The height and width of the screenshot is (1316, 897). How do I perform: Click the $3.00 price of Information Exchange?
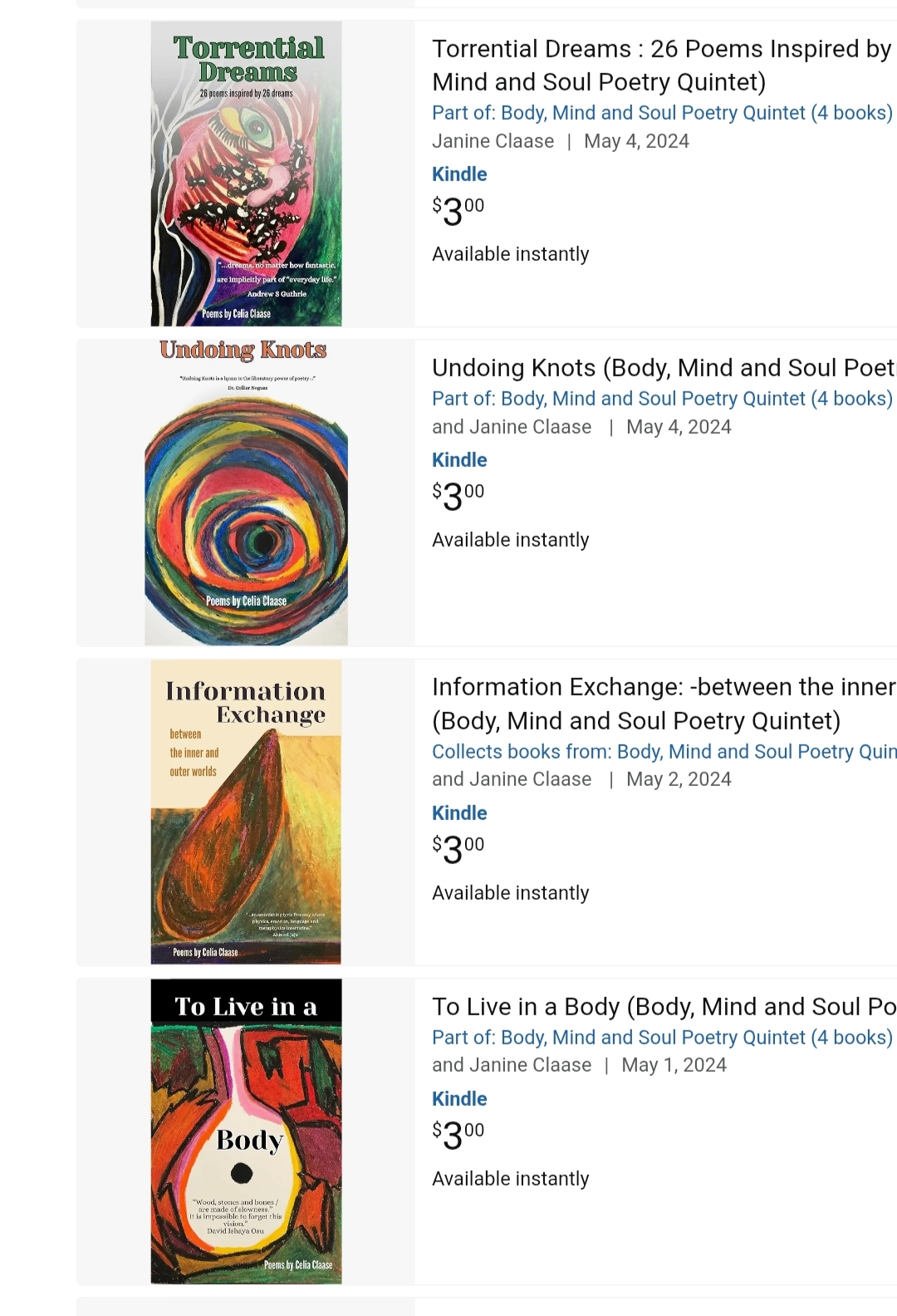pyautogui.click(x=458, y=850)
